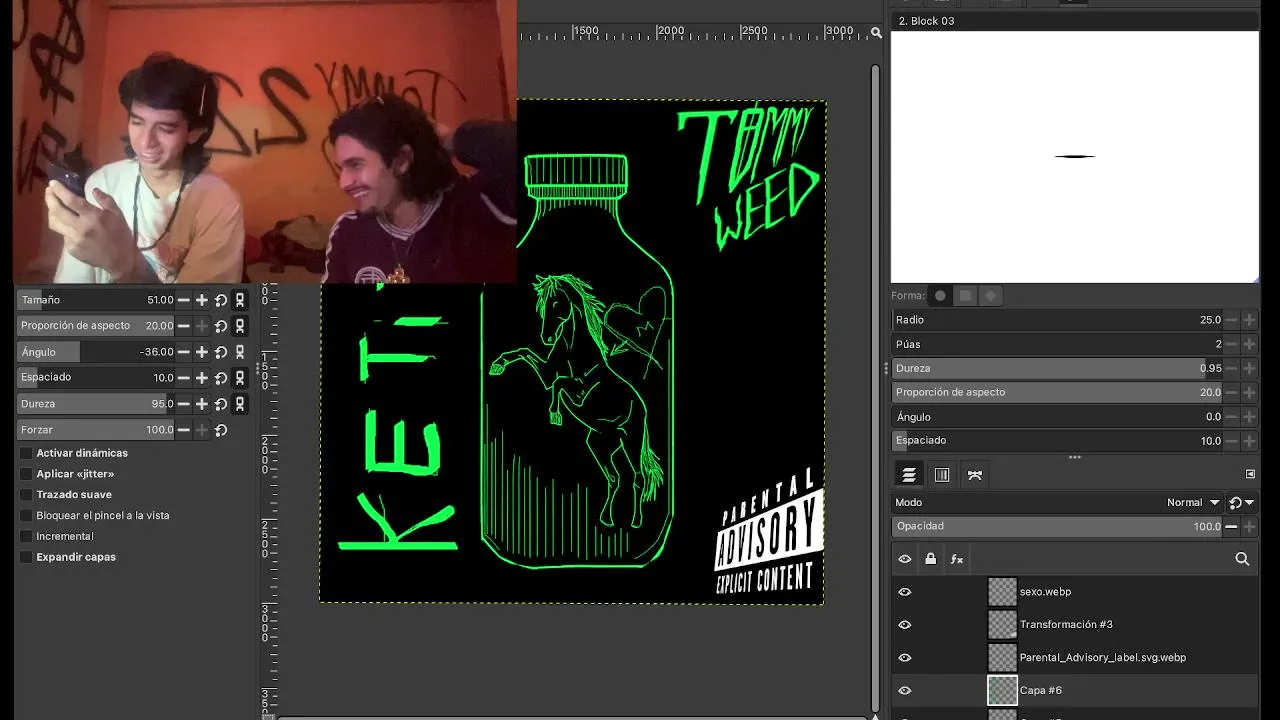Click the Radio slider in brush editor
Screen dimensions: 1280x720
coord(1057,320)
